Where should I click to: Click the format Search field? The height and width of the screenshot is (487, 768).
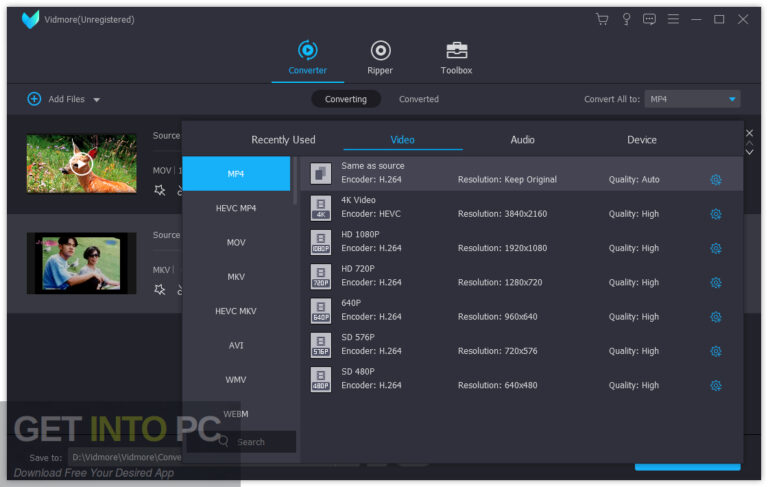(241, 442)
